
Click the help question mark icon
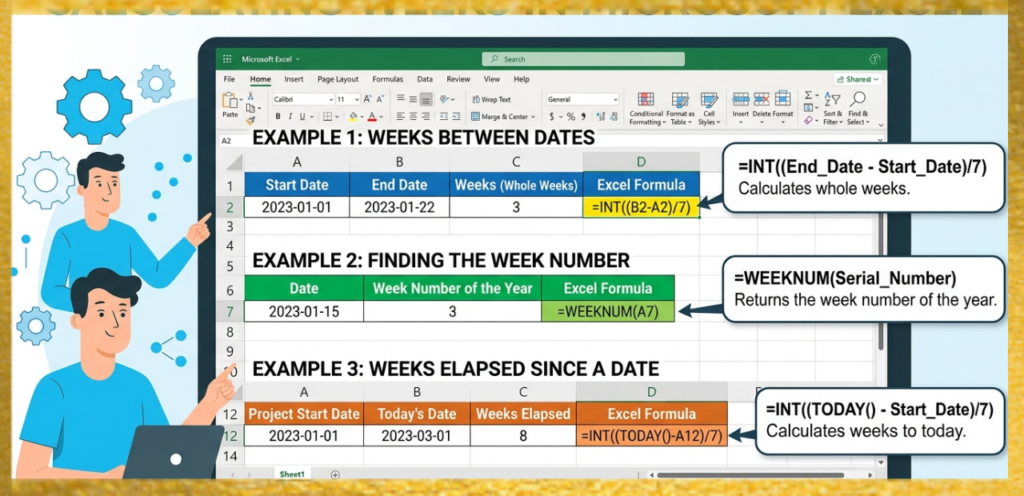(x=874, y=59)
